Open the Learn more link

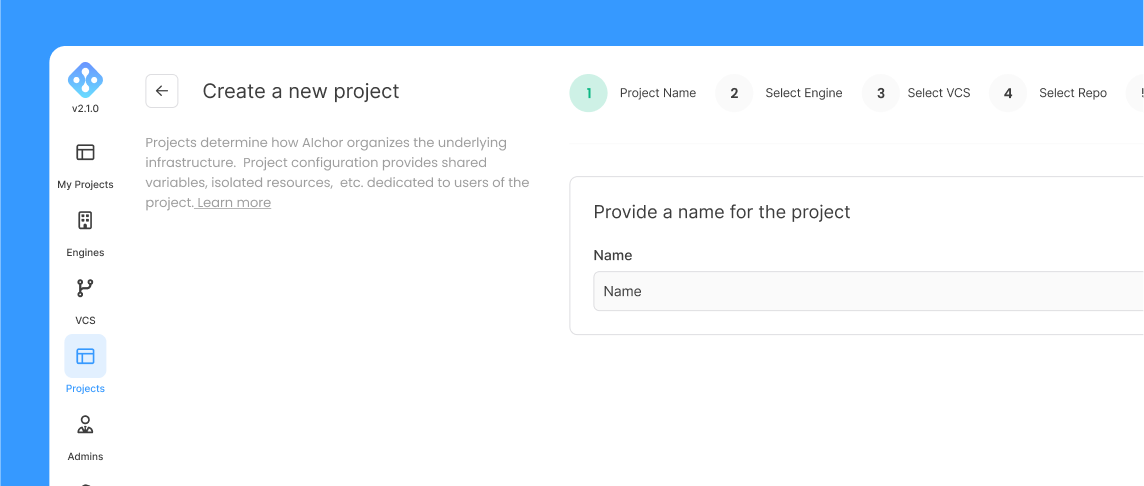[233, 203]
